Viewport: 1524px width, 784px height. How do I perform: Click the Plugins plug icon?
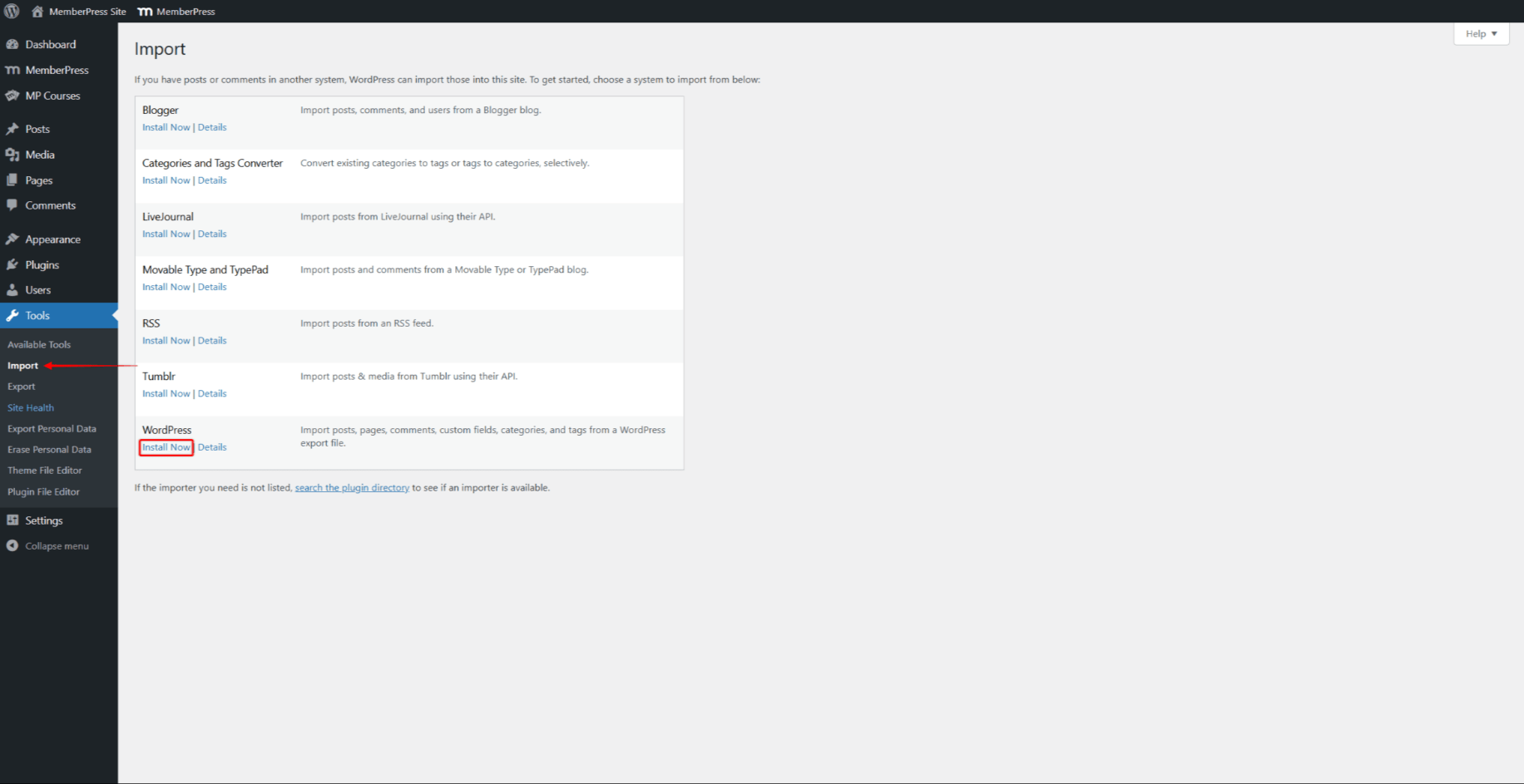coord(12,265)
